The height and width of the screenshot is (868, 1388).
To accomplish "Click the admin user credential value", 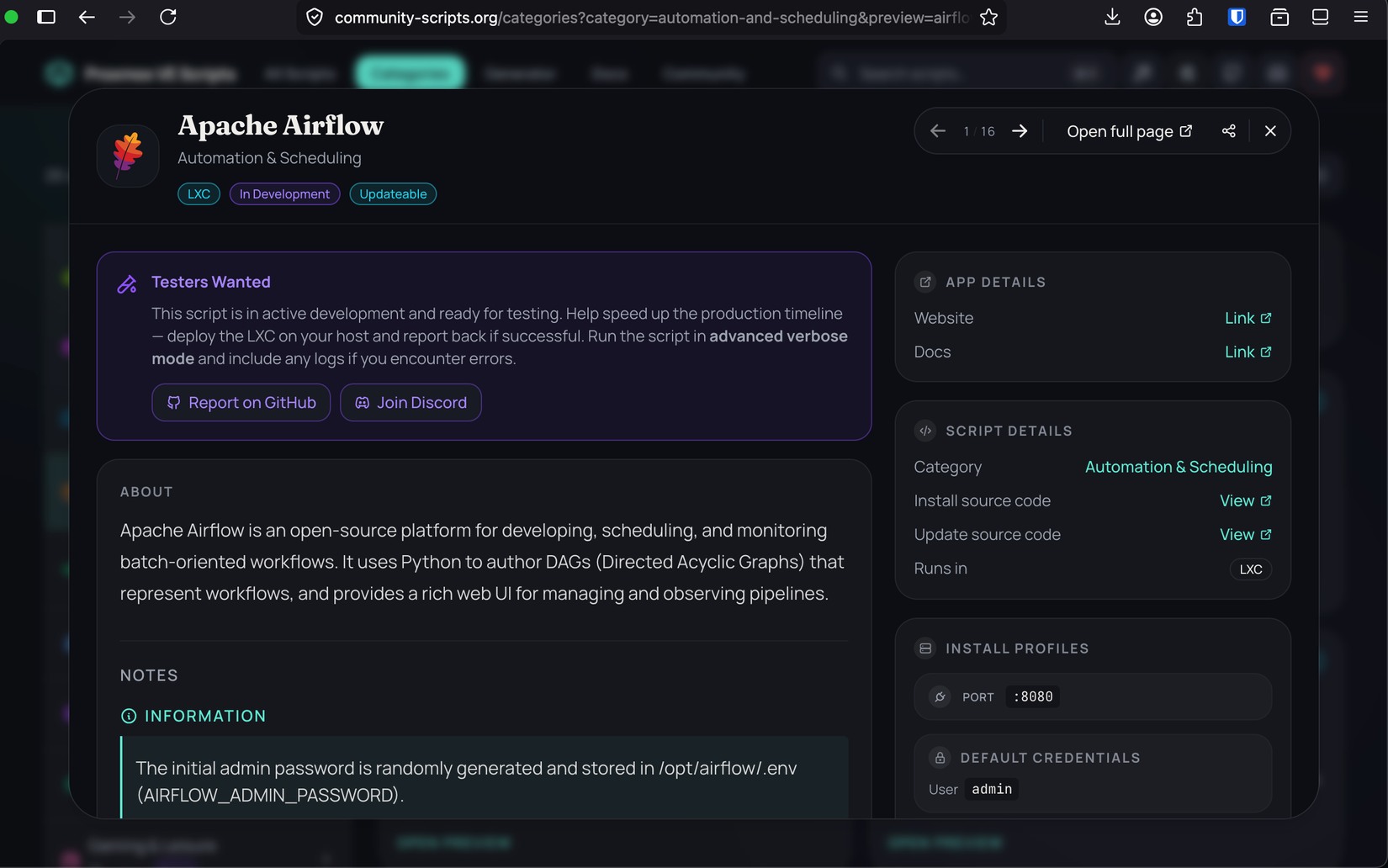I will coord(992,789).
